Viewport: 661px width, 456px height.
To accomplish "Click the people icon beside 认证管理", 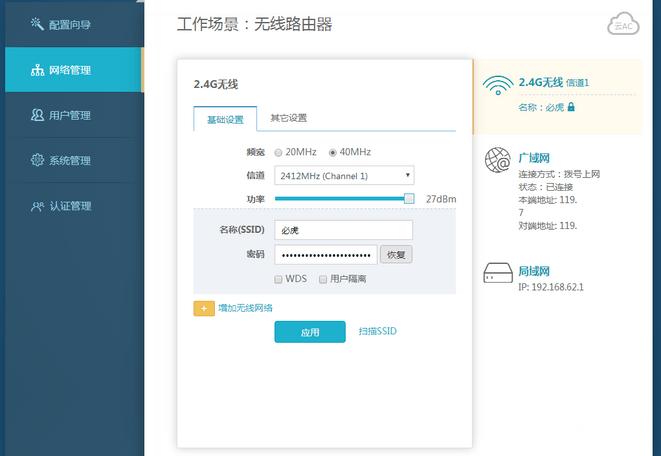I will coord(37,206).
